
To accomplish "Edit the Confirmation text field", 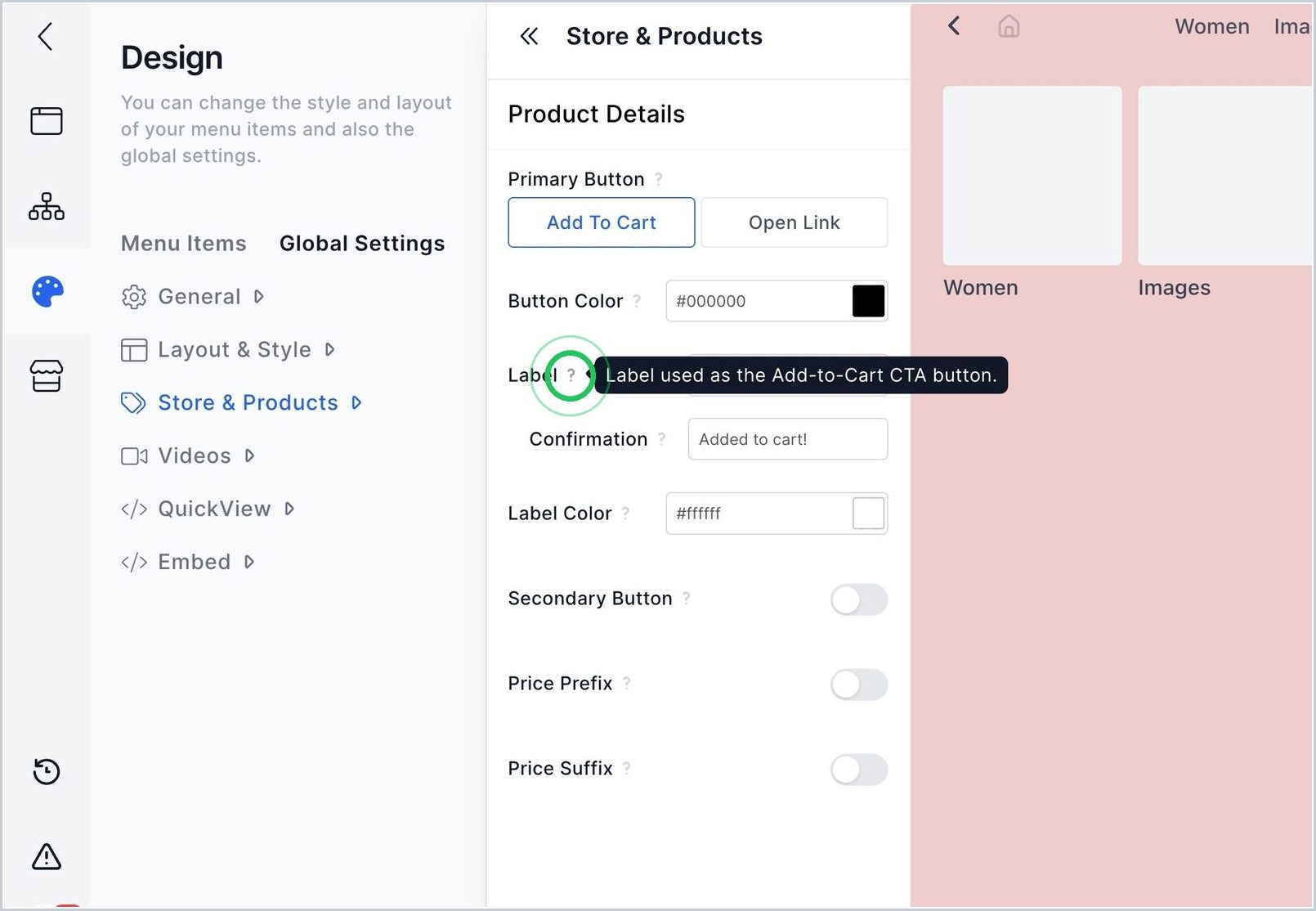I will [x=788, y=439].
